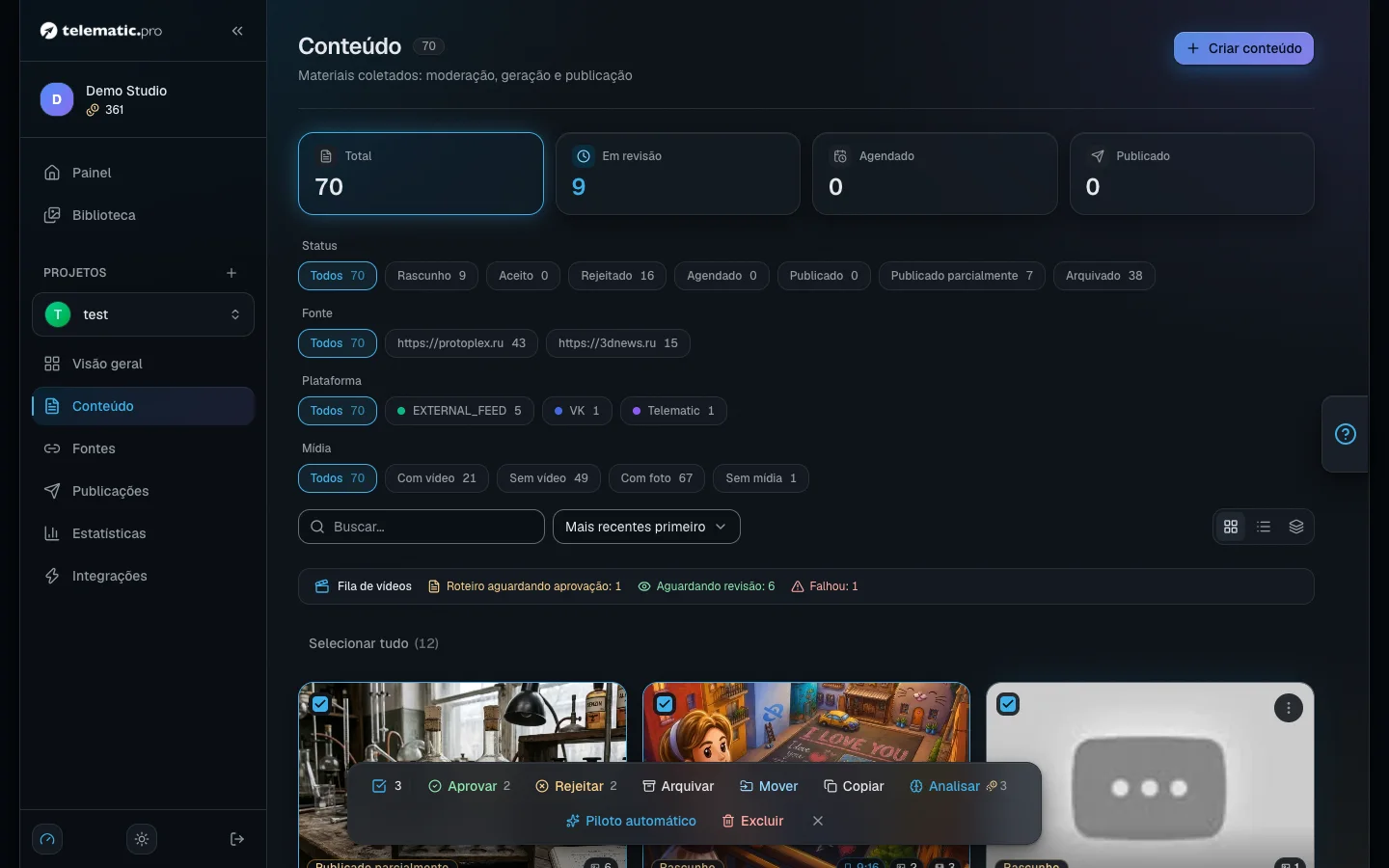Filter status by Publicado parcialmente

962,276
